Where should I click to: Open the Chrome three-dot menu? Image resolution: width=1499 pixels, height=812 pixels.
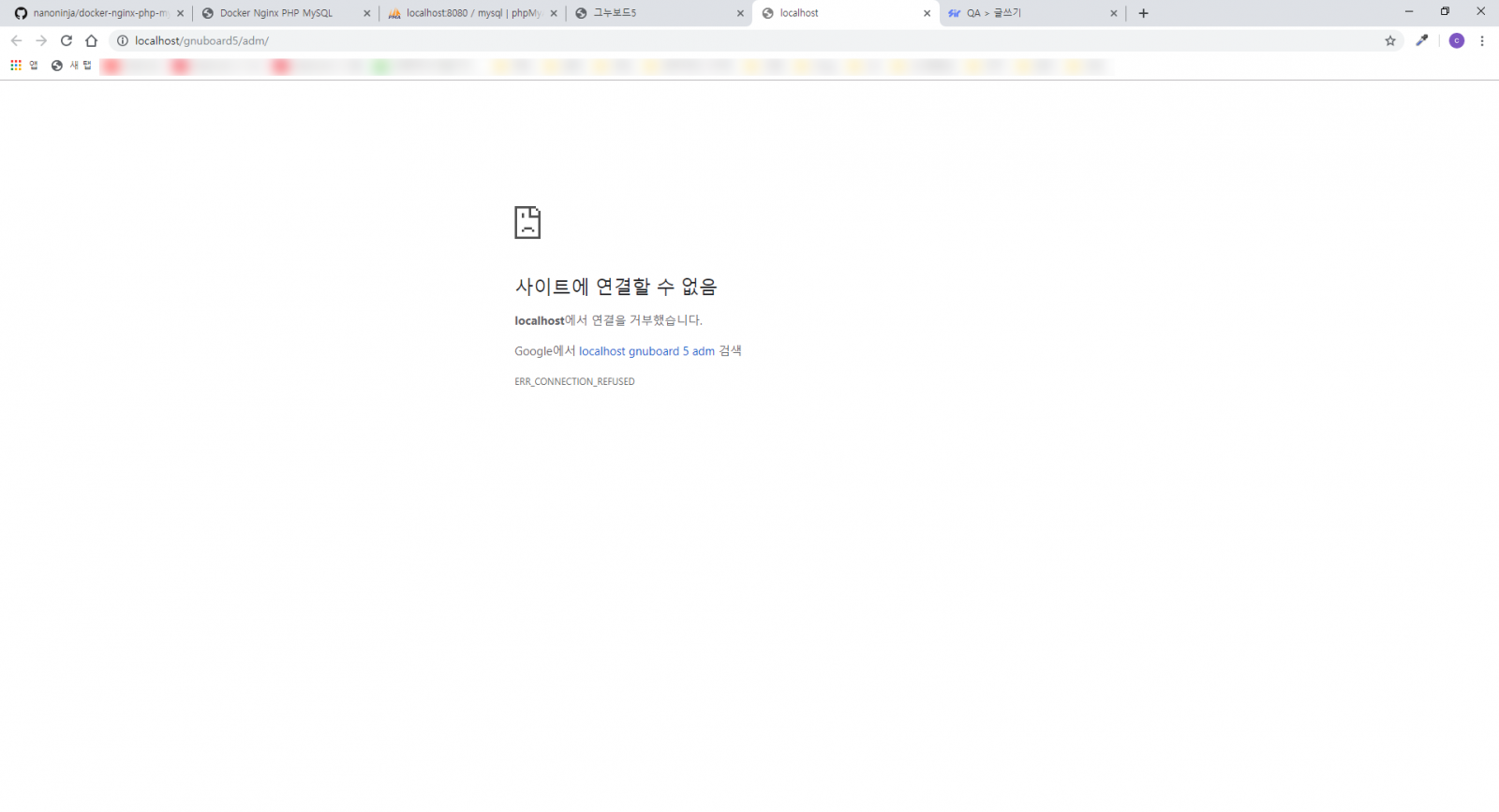pos(1482,40)
